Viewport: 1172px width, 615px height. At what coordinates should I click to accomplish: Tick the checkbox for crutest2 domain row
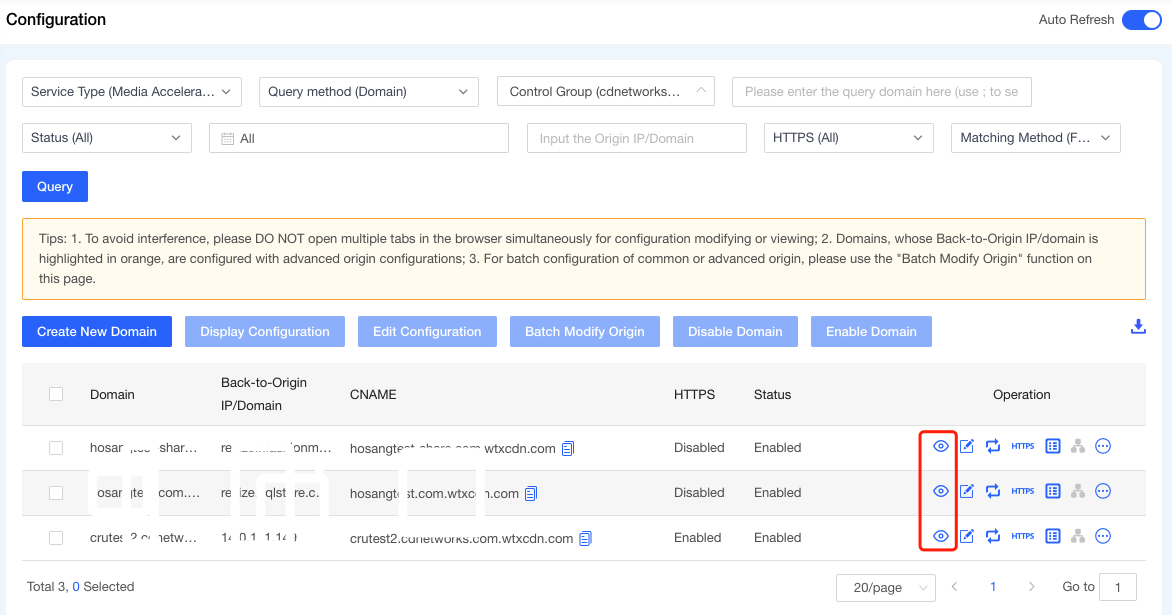coord(56,538)
